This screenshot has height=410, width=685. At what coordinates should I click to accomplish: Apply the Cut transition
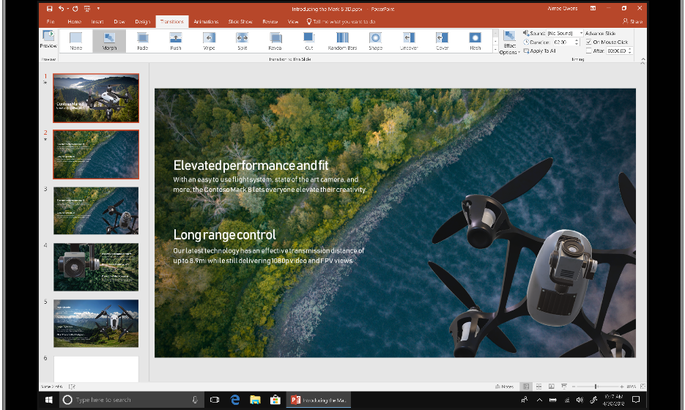pos(309,41)
